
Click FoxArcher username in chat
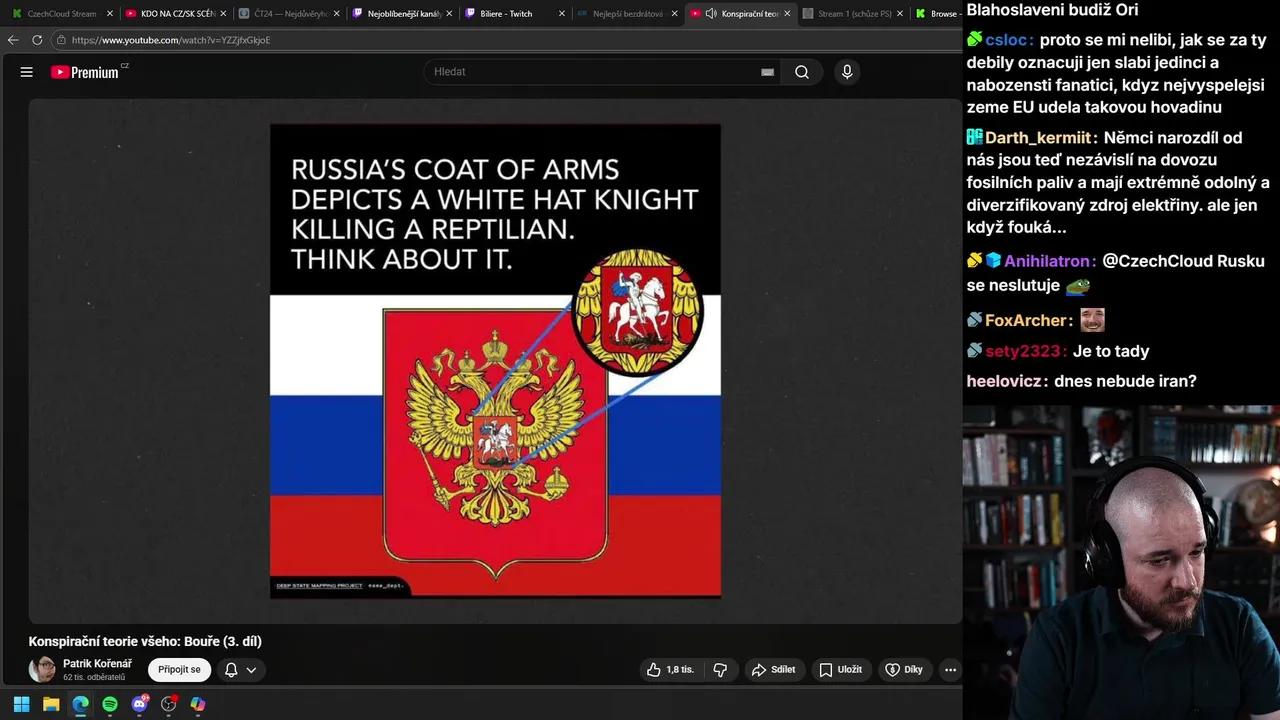tap(1025, 321)
